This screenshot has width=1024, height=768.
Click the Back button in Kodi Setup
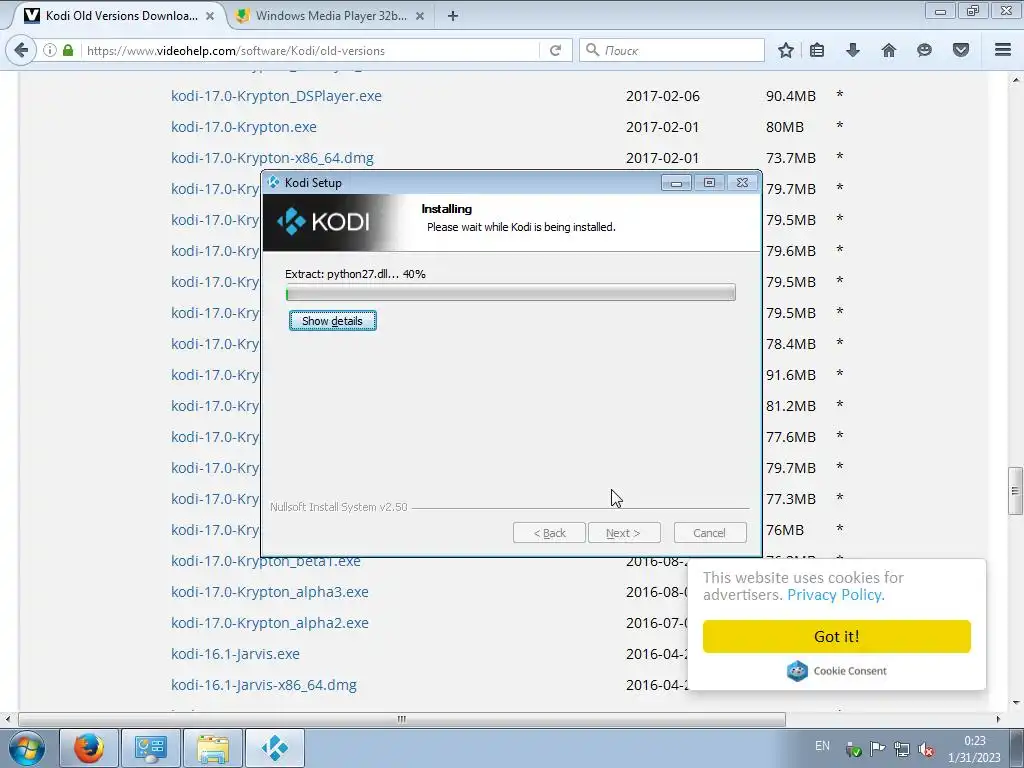(549, 533)
